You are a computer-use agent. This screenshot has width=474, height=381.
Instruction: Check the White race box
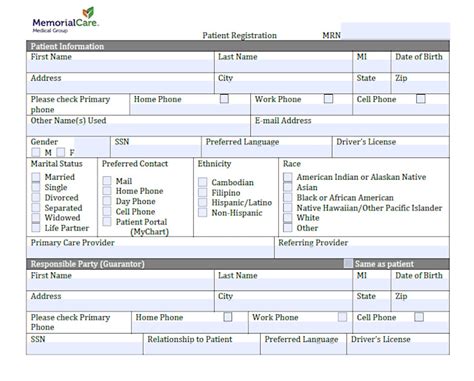click(x=288, y=218)
